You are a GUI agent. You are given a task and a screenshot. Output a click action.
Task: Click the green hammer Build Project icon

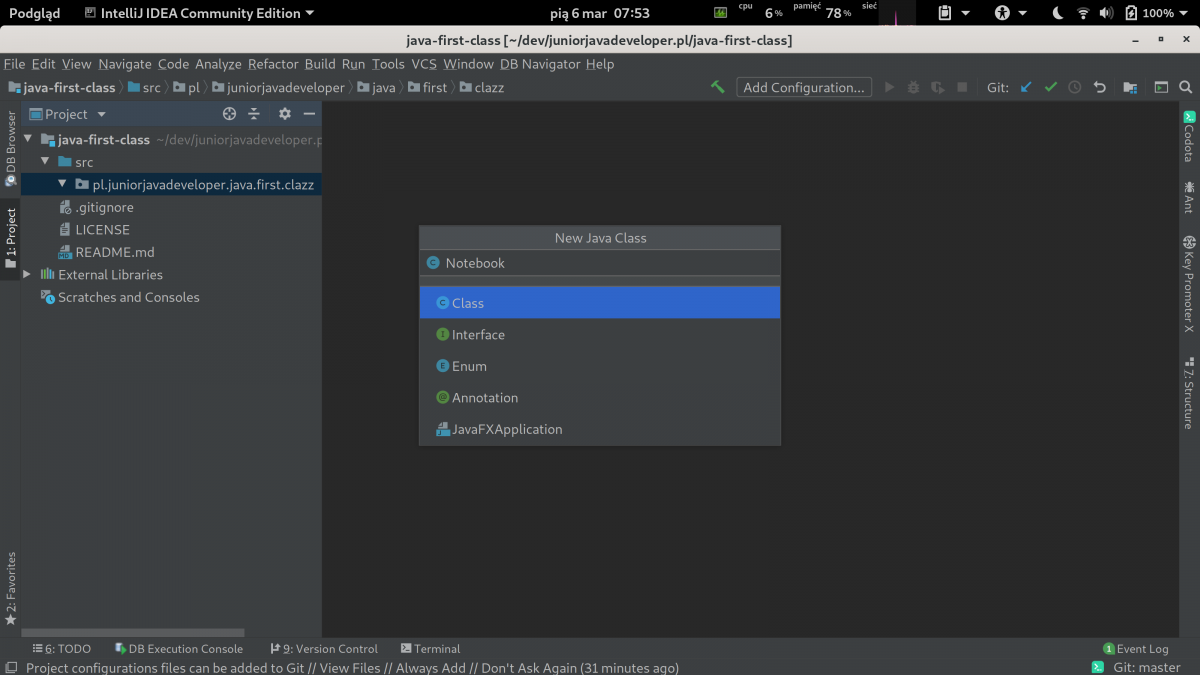click(717, 87)
